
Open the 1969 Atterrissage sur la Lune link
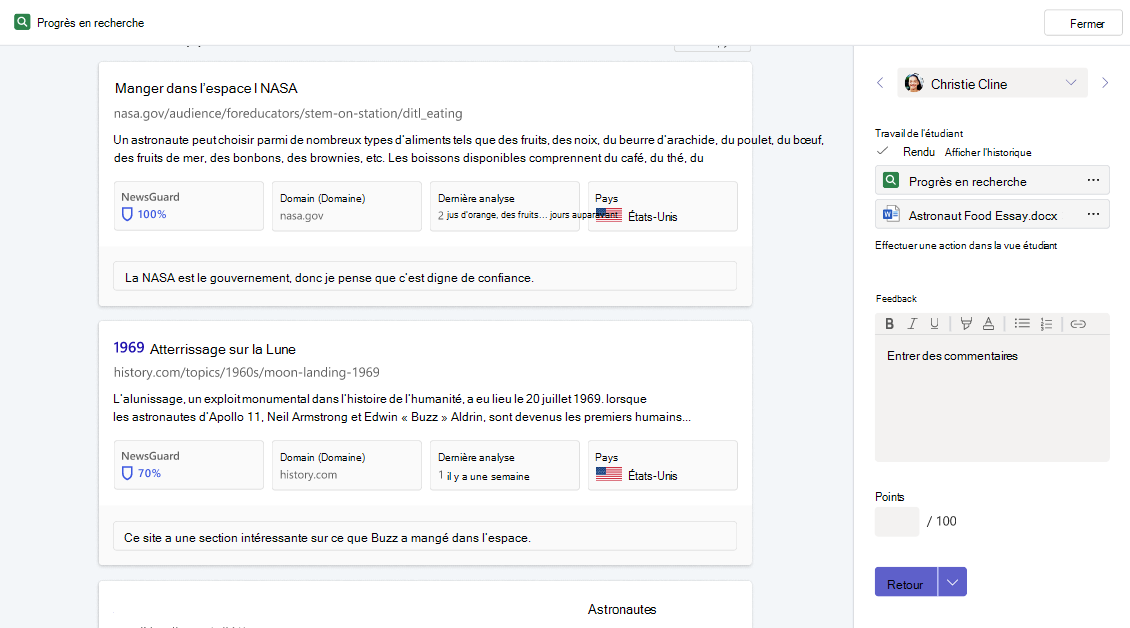205,349
